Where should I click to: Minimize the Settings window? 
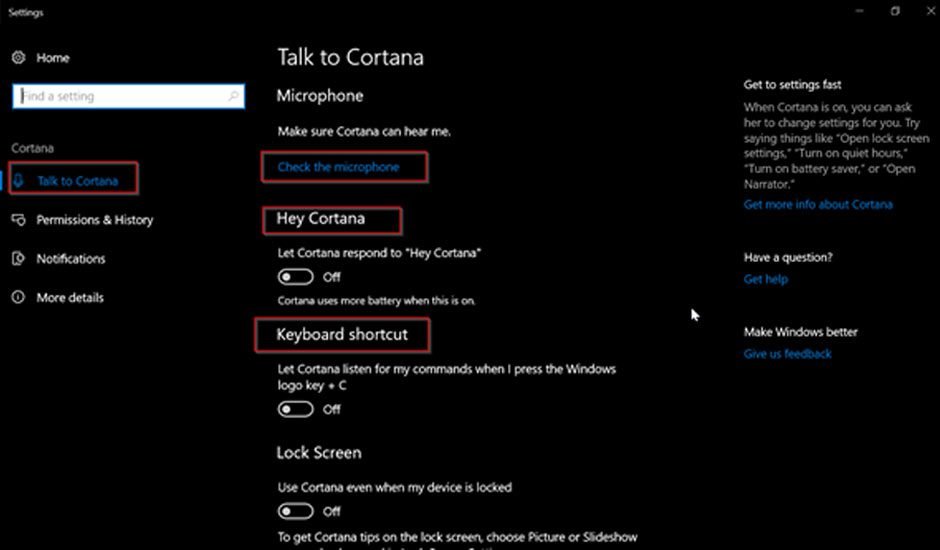coord(859,11)
